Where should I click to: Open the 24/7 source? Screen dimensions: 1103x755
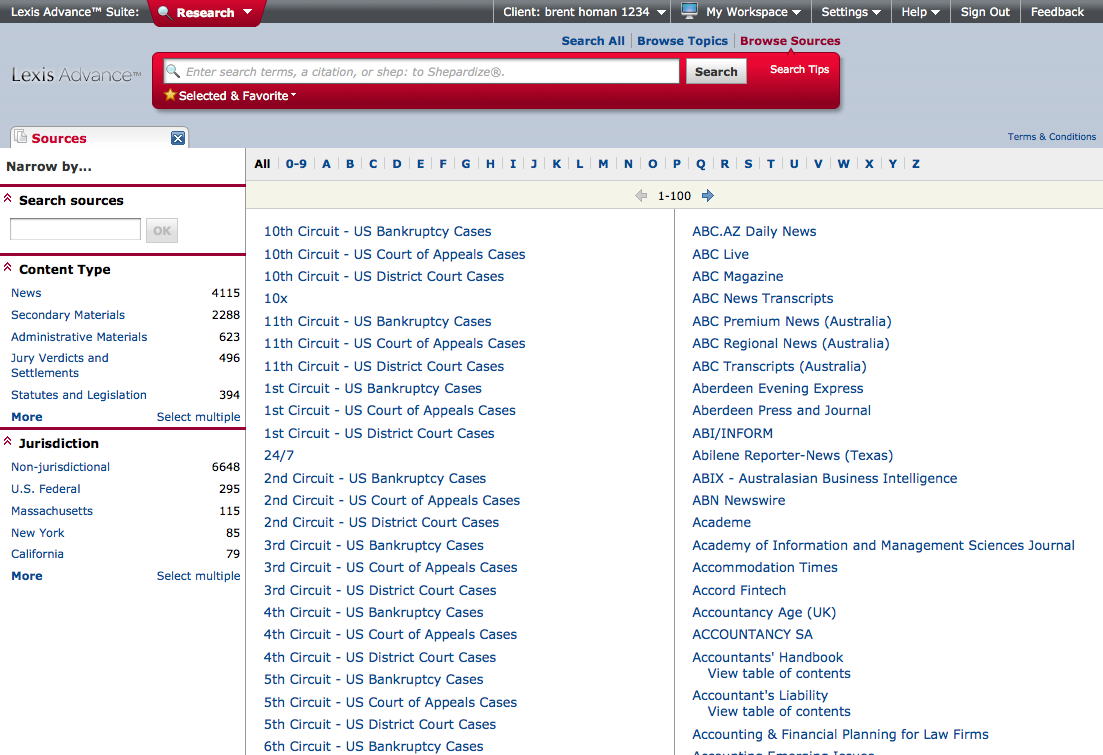tap(279, 455)
